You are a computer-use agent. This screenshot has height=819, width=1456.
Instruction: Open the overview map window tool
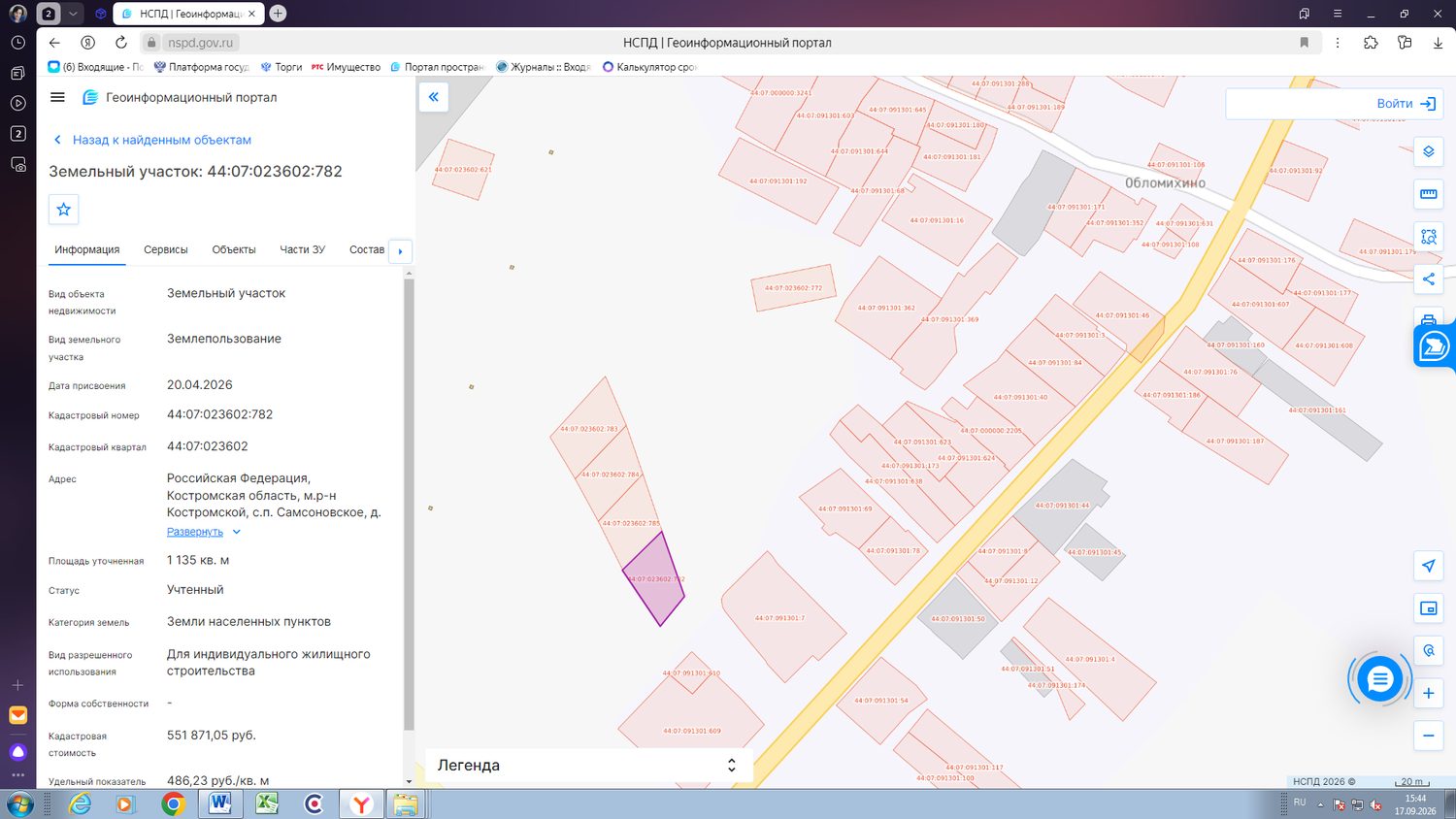1429,608
